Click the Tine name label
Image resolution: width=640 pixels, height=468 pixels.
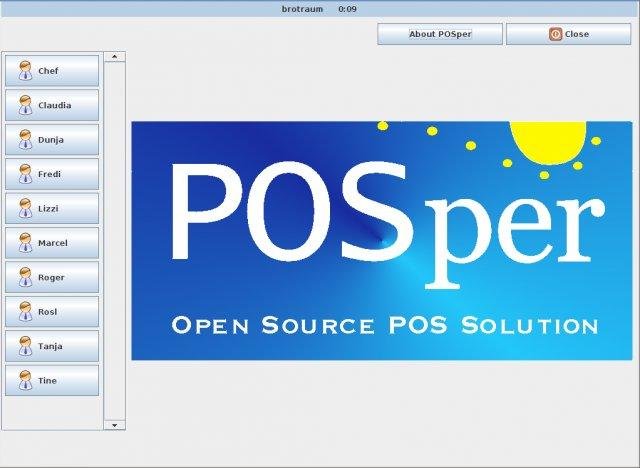coord(47,381)
